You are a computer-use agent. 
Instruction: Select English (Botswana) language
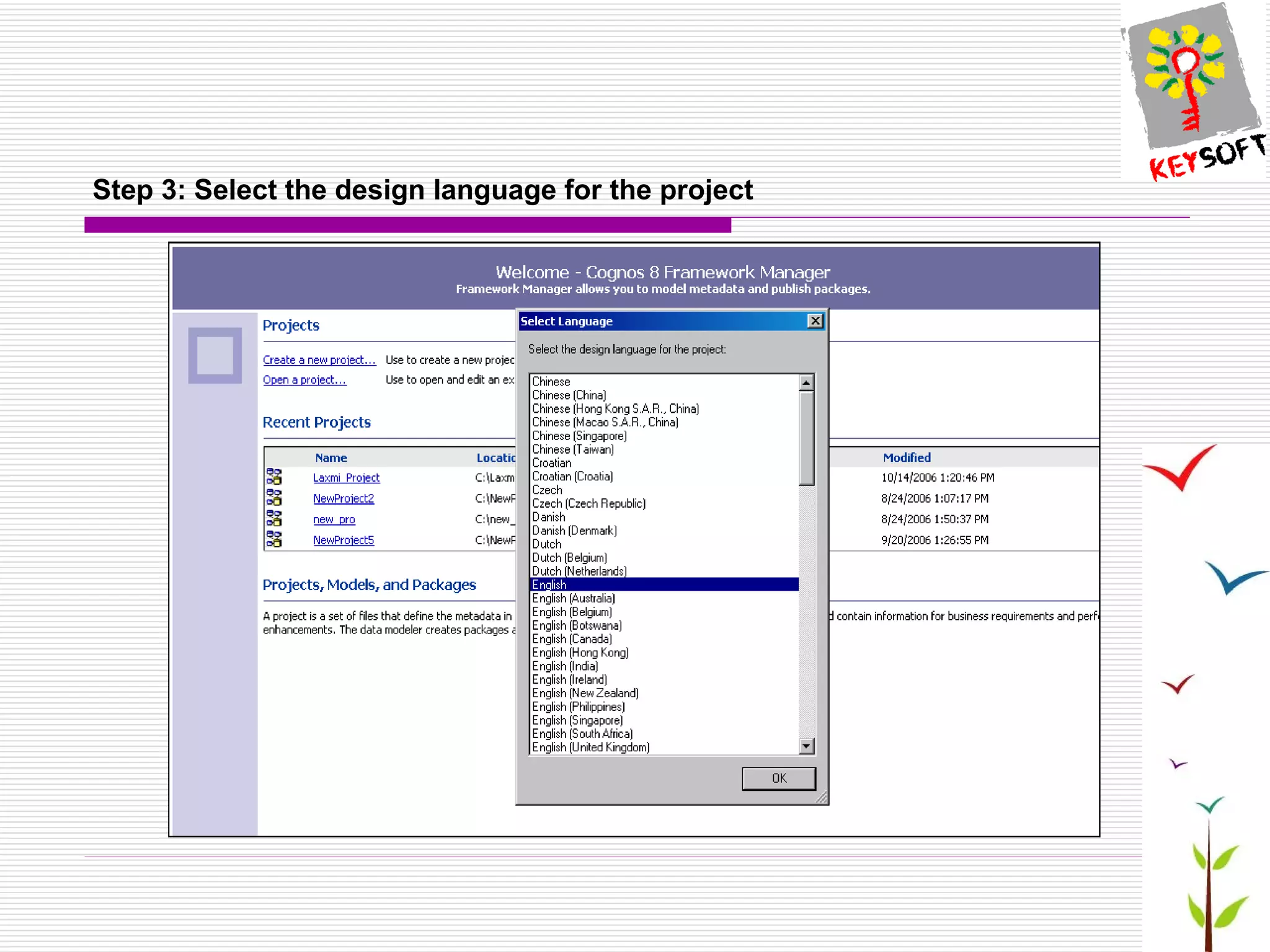pos(665,626)
